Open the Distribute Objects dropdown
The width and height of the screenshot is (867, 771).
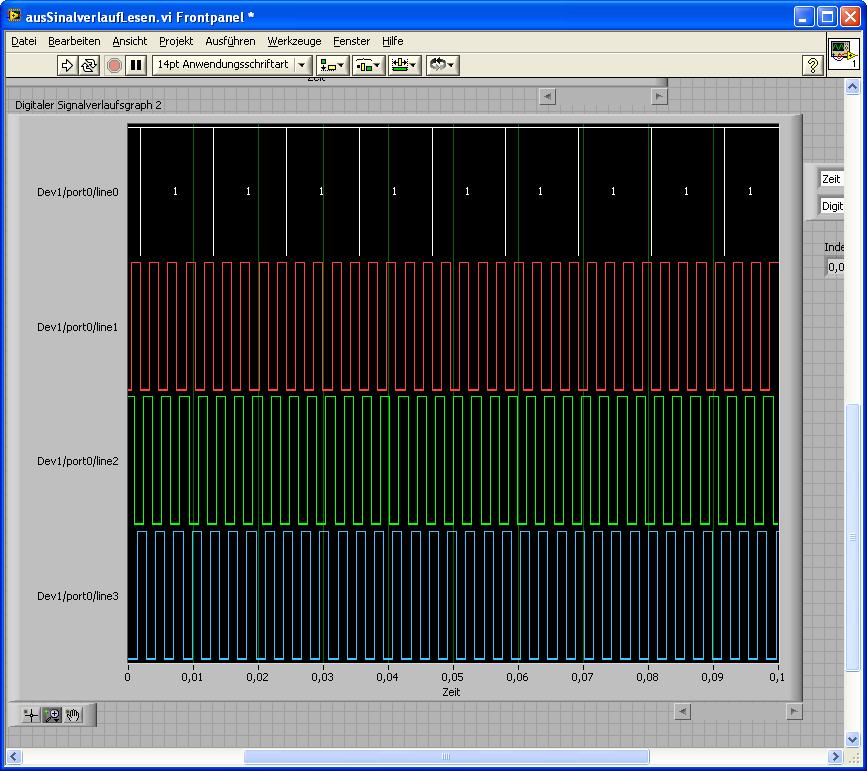(368, 65)
